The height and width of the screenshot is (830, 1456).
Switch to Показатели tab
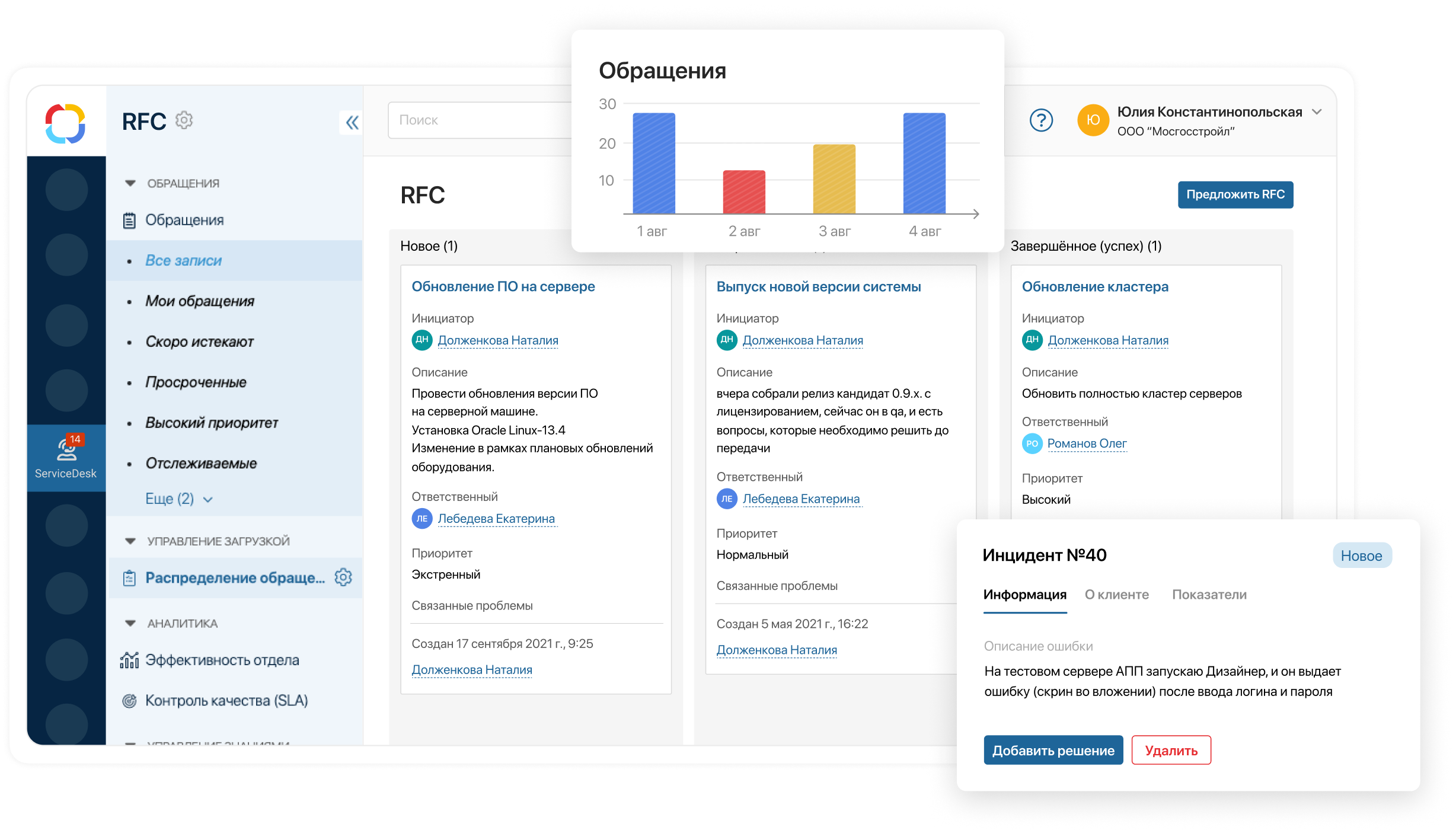click(1209, 595)
